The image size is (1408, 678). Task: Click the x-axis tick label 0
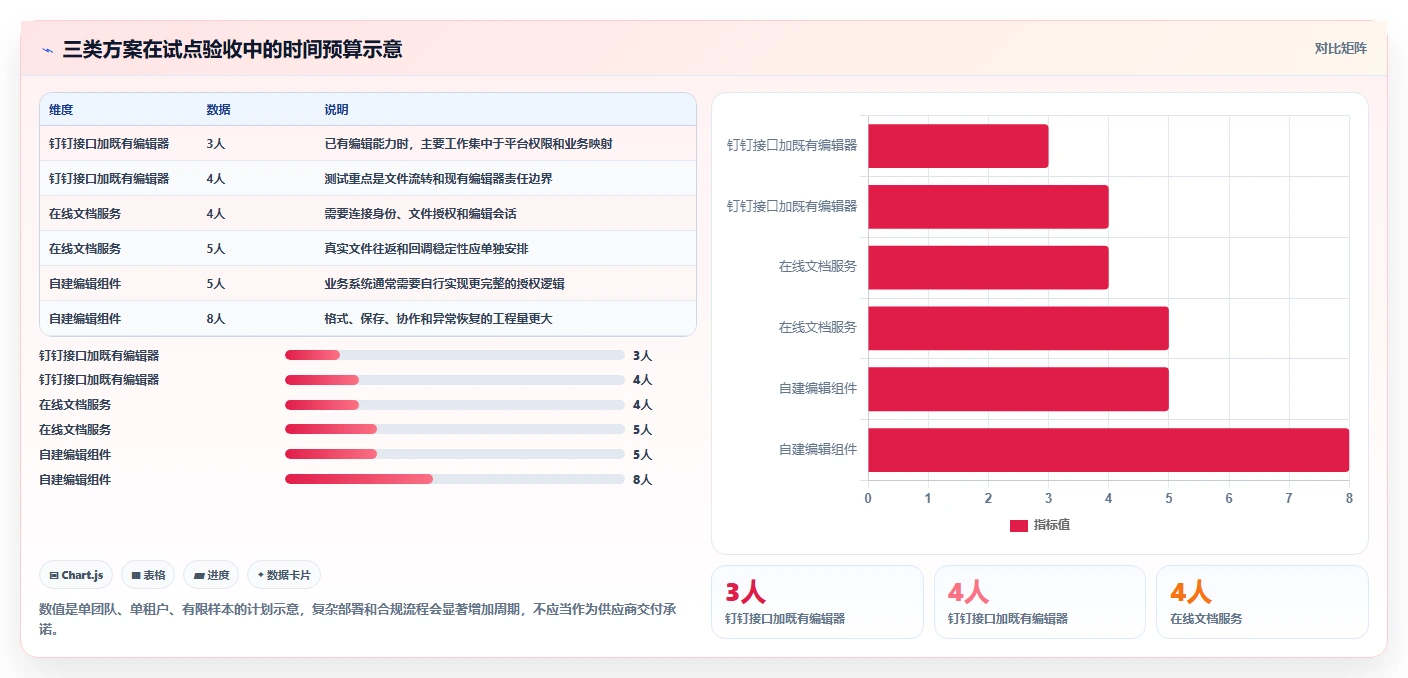point(868,498)
